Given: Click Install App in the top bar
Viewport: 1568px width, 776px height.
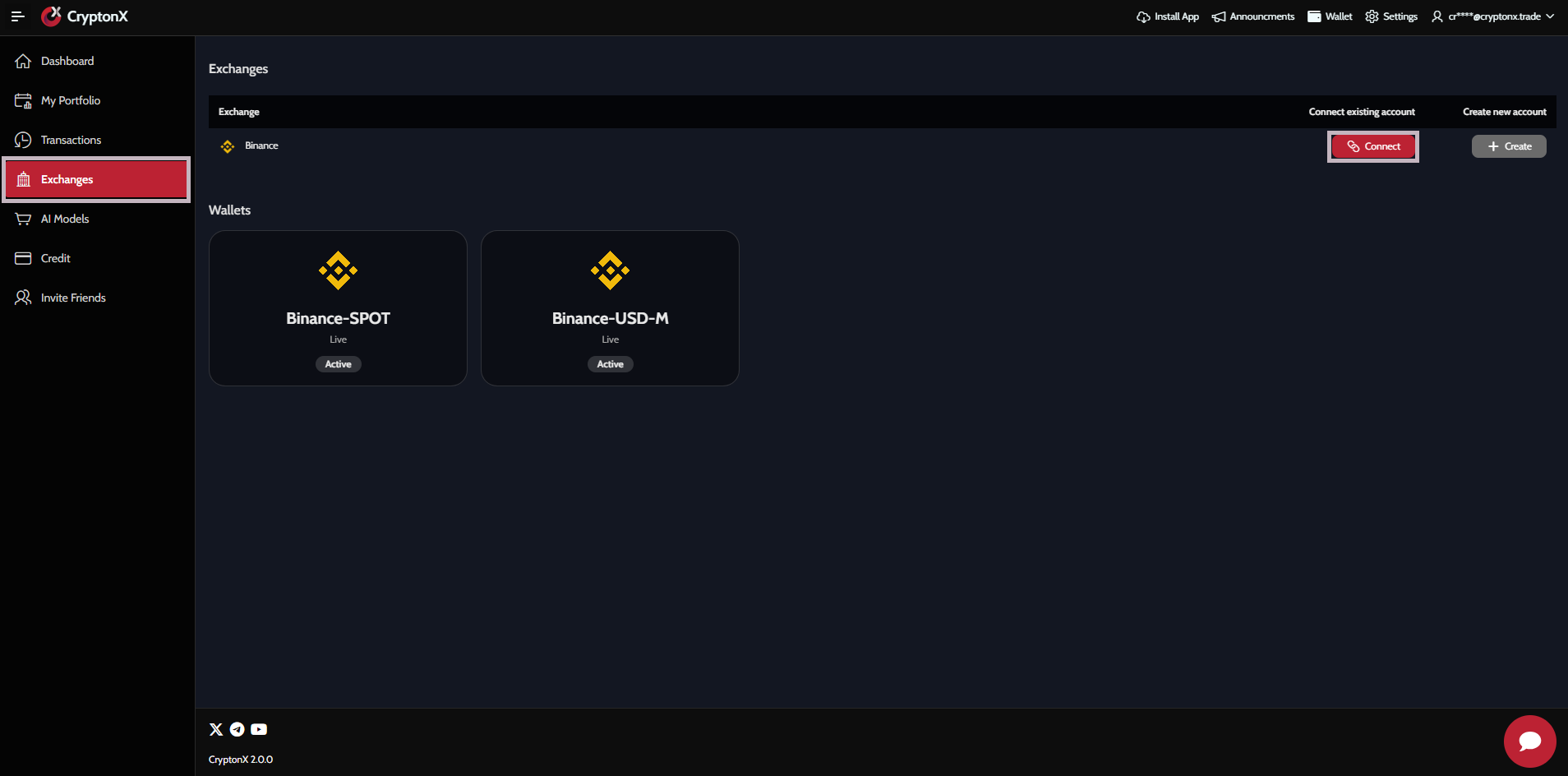Looking at the screenshot, I should point(1168,16).
